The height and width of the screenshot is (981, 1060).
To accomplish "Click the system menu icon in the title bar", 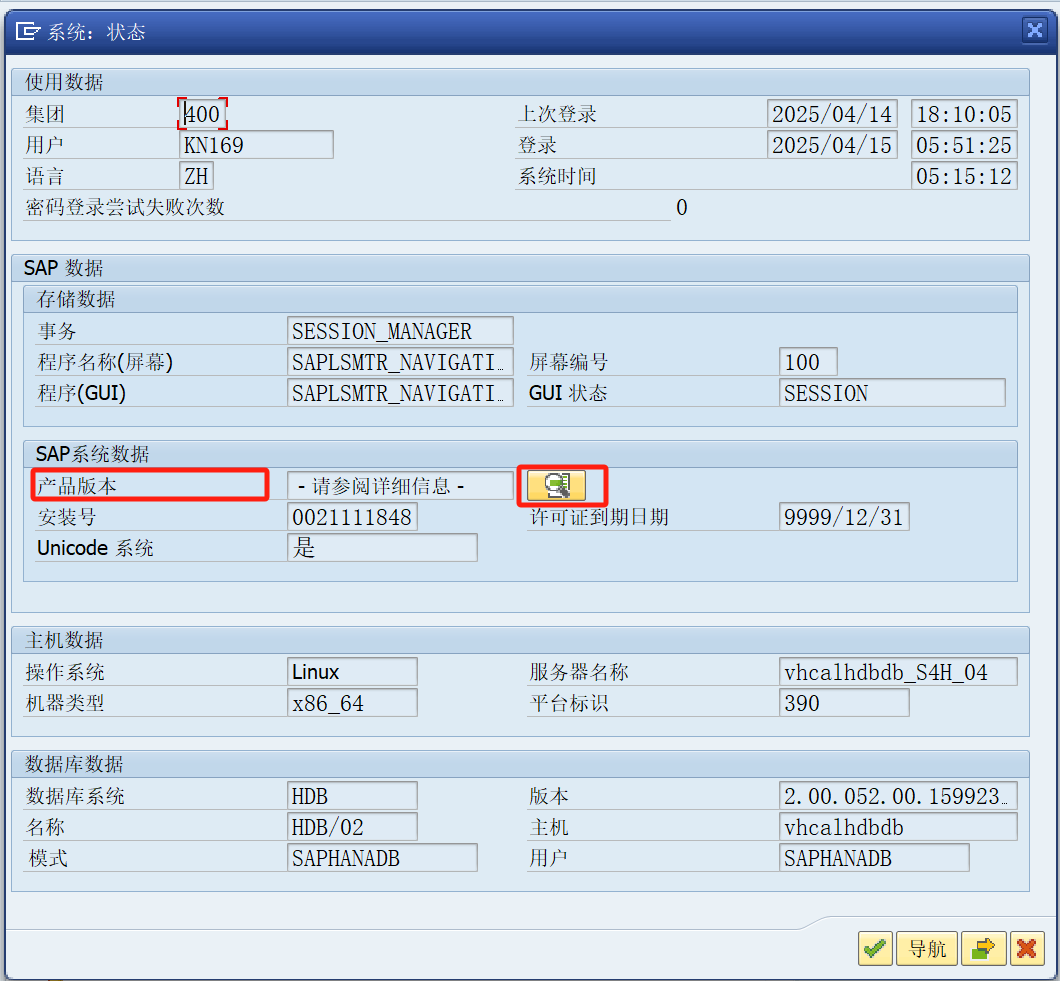I will tap(24, 30).
